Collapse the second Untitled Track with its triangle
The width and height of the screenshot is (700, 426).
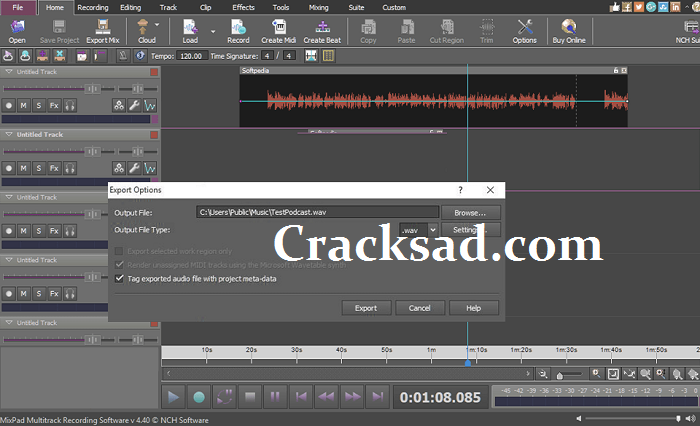pos(8,134)
